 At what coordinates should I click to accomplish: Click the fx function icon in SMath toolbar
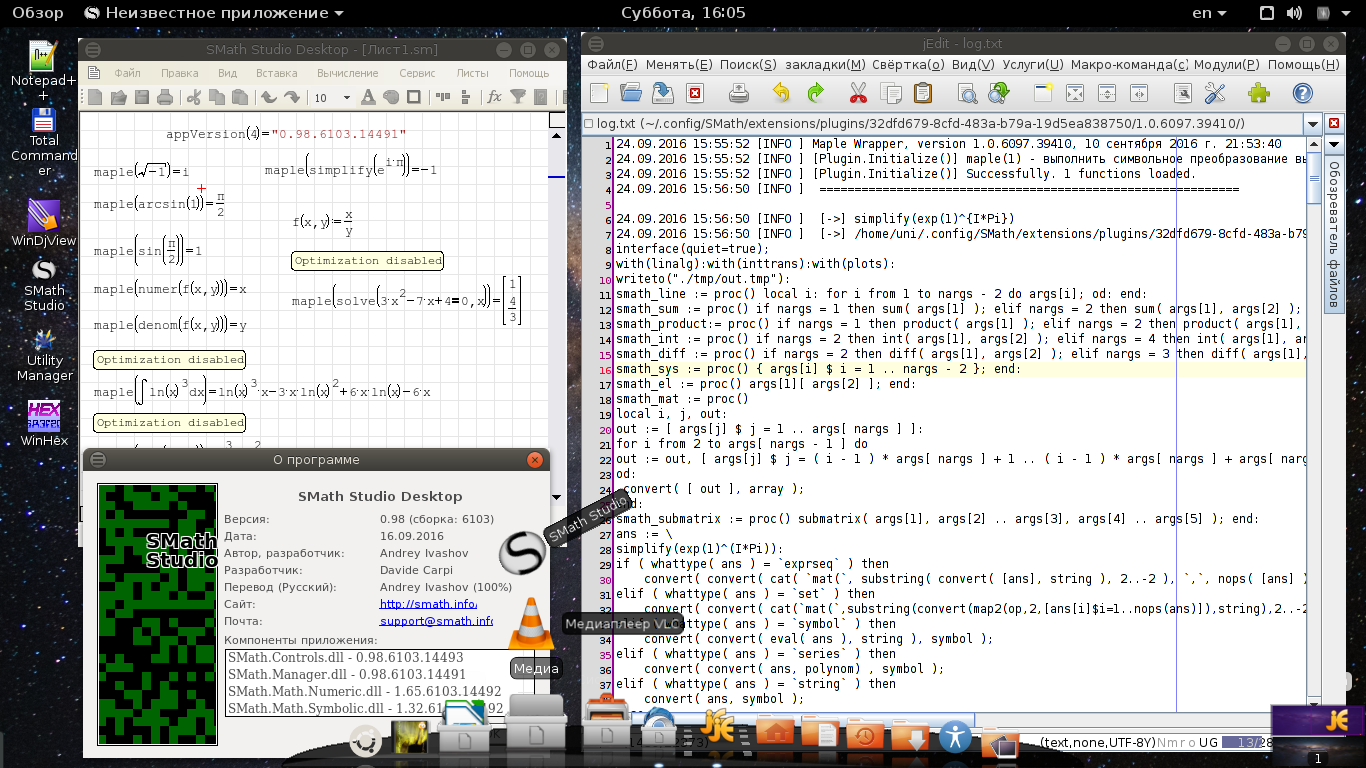coord(494,97)
